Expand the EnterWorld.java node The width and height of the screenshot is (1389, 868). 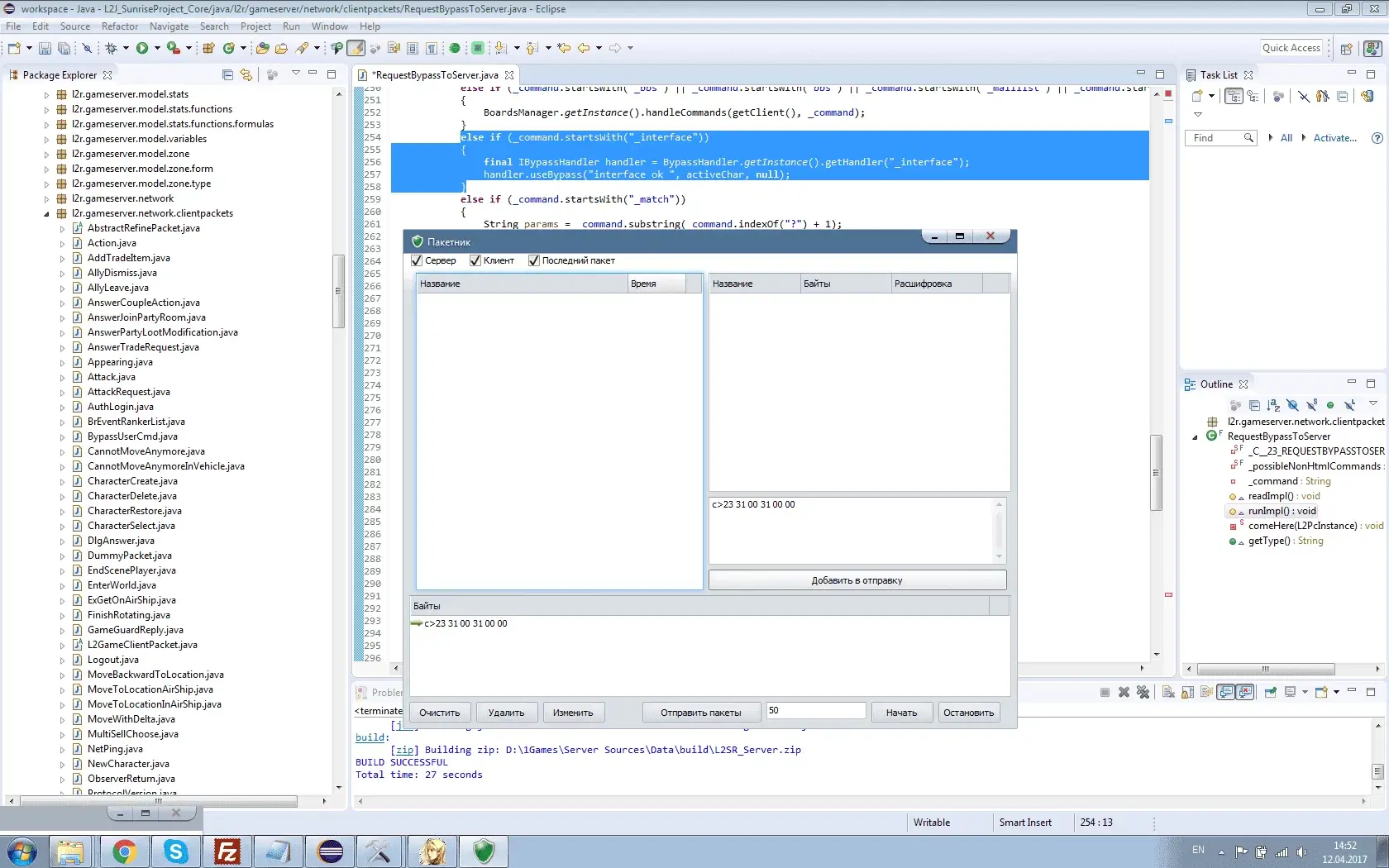click(x=62, y=585)
